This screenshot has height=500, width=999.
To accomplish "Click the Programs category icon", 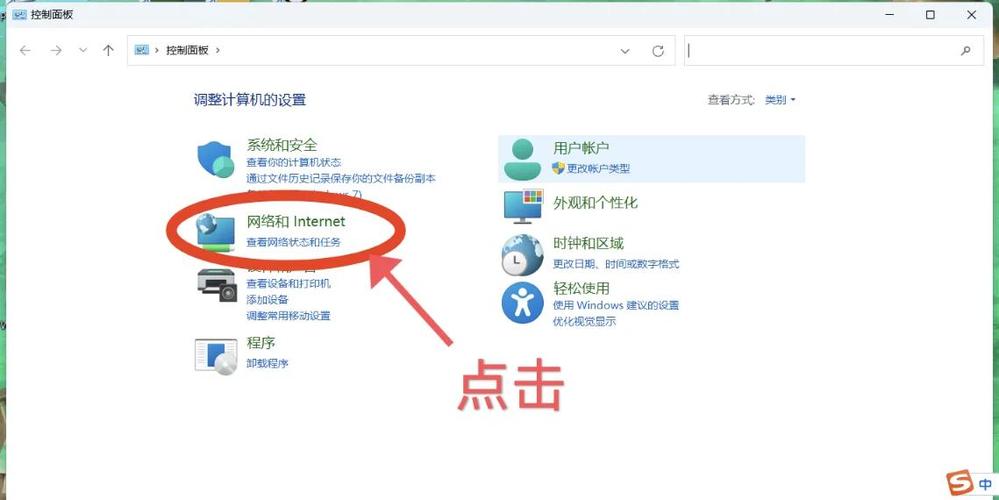I will (x=216, y=354).
